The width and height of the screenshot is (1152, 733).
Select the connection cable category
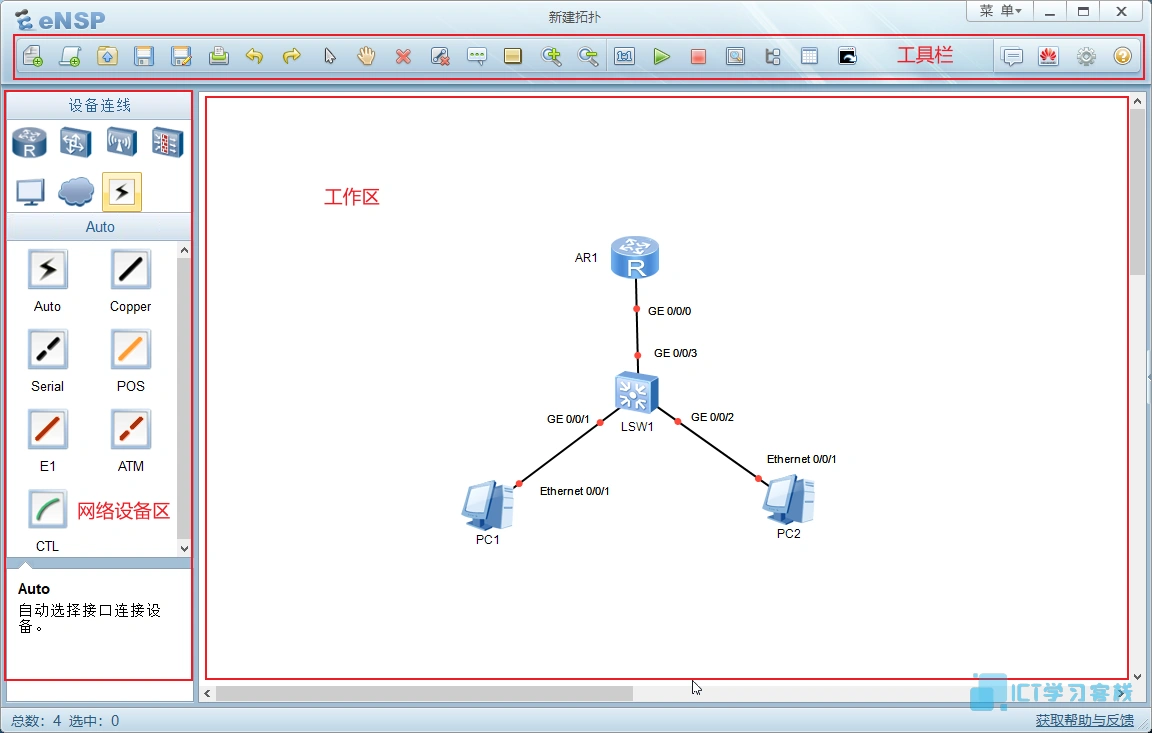tap(122, 192)
